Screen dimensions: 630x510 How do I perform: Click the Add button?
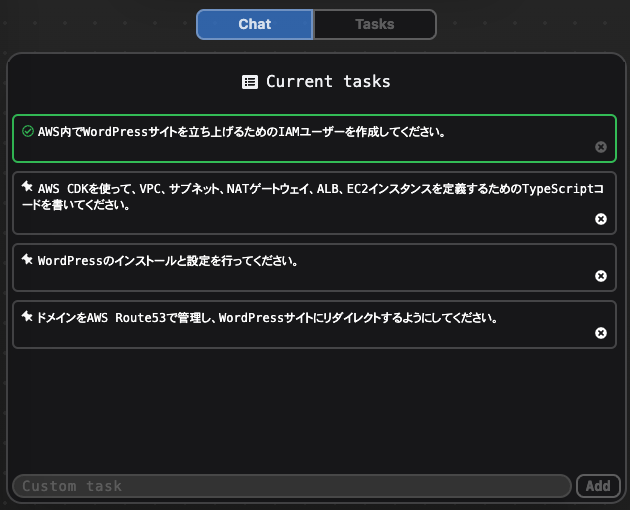598,486
